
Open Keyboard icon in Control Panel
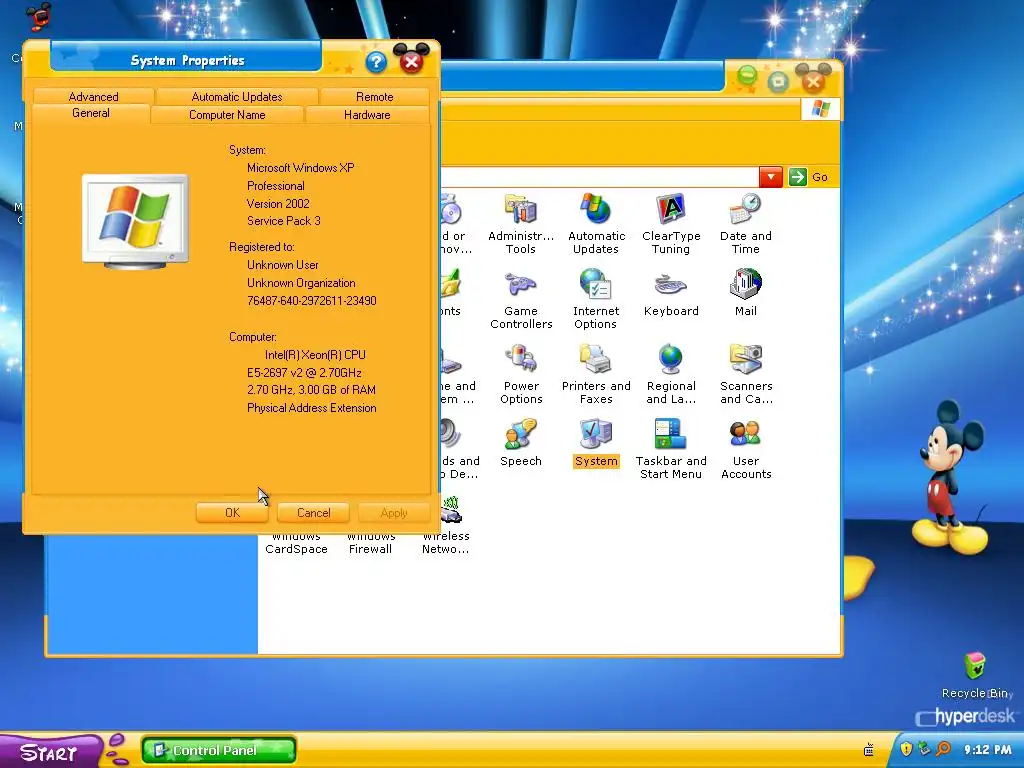coord(671,293)
